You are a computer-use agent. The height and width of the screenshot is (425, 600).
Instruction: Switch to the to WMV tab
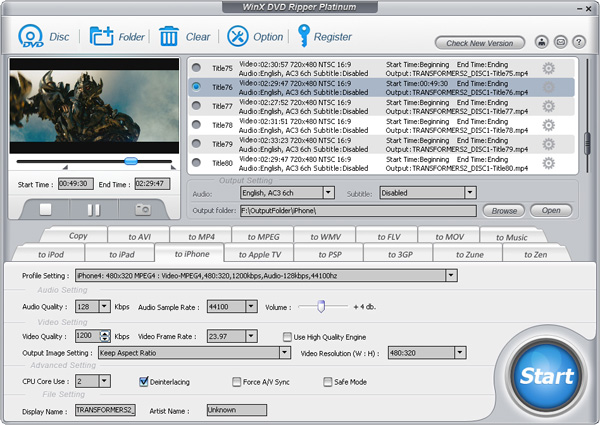[x=325, y=237]
